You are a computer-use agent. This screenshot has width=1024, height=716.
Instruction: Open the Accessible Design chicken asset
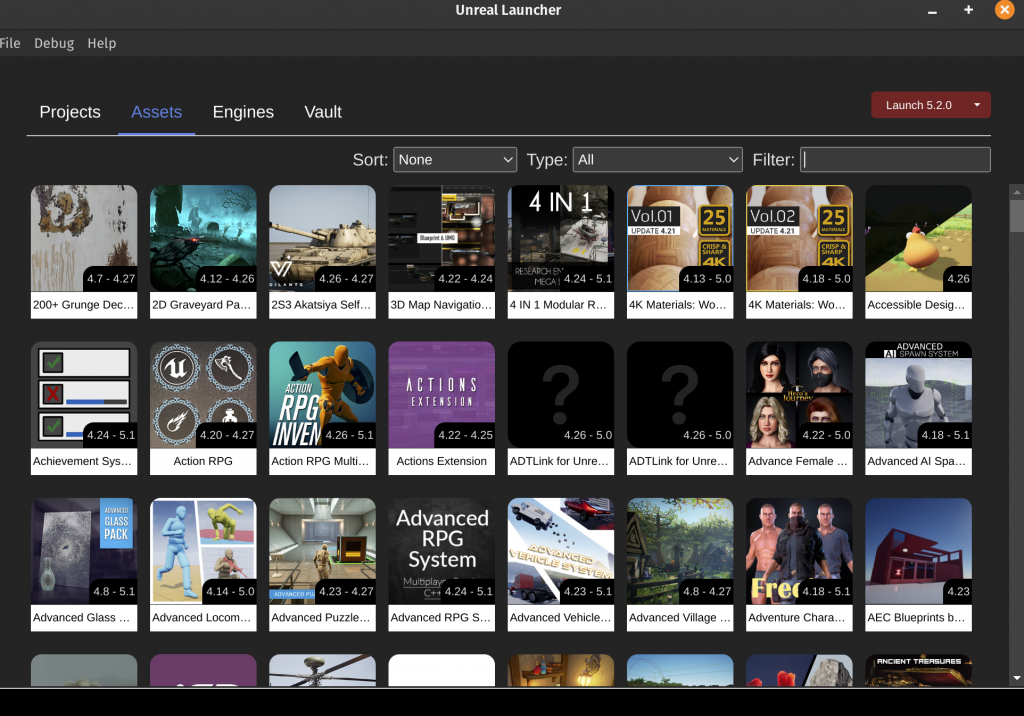(918, 238)
